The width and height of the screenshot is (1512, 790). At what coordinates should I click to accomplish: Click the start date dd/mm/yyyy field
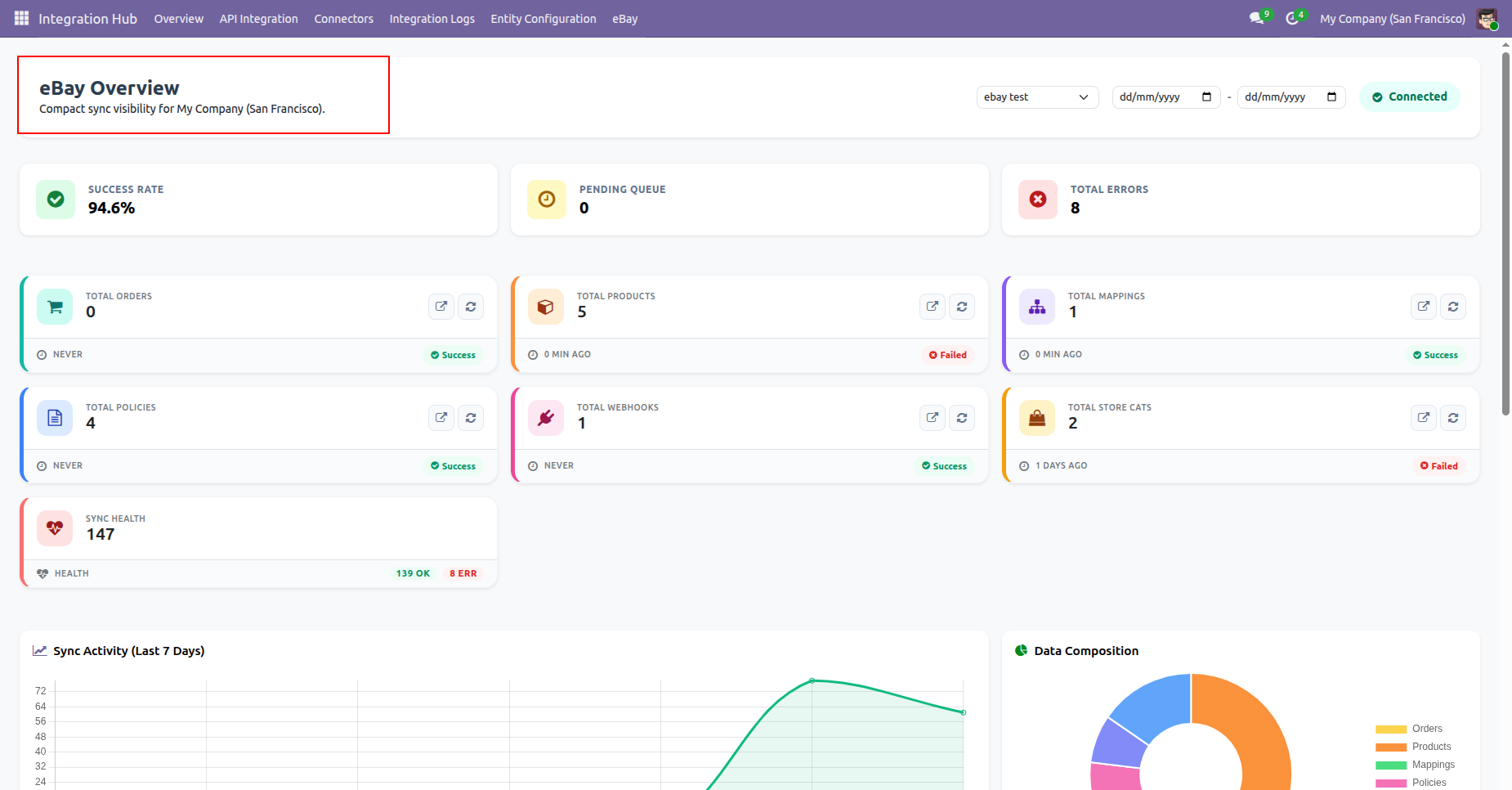pyautogui.click(x=1165, y=97)
